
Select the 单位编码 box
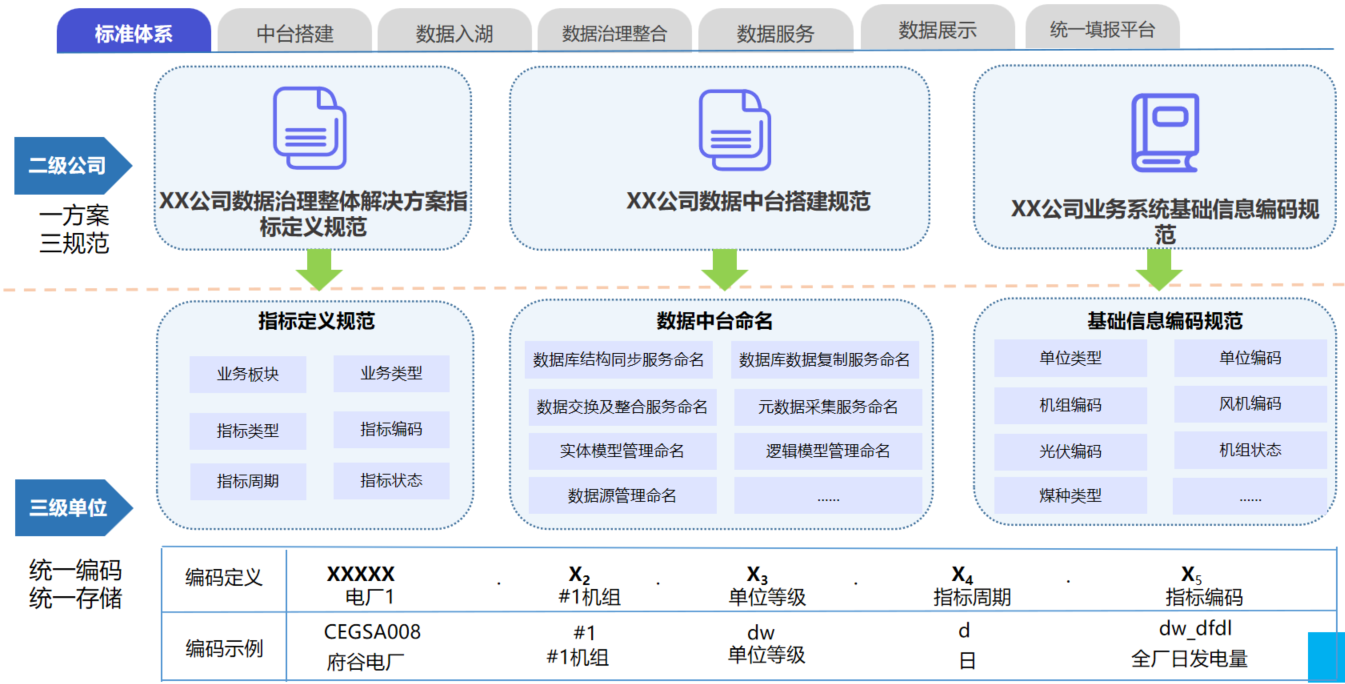[x=1250, y=358]
